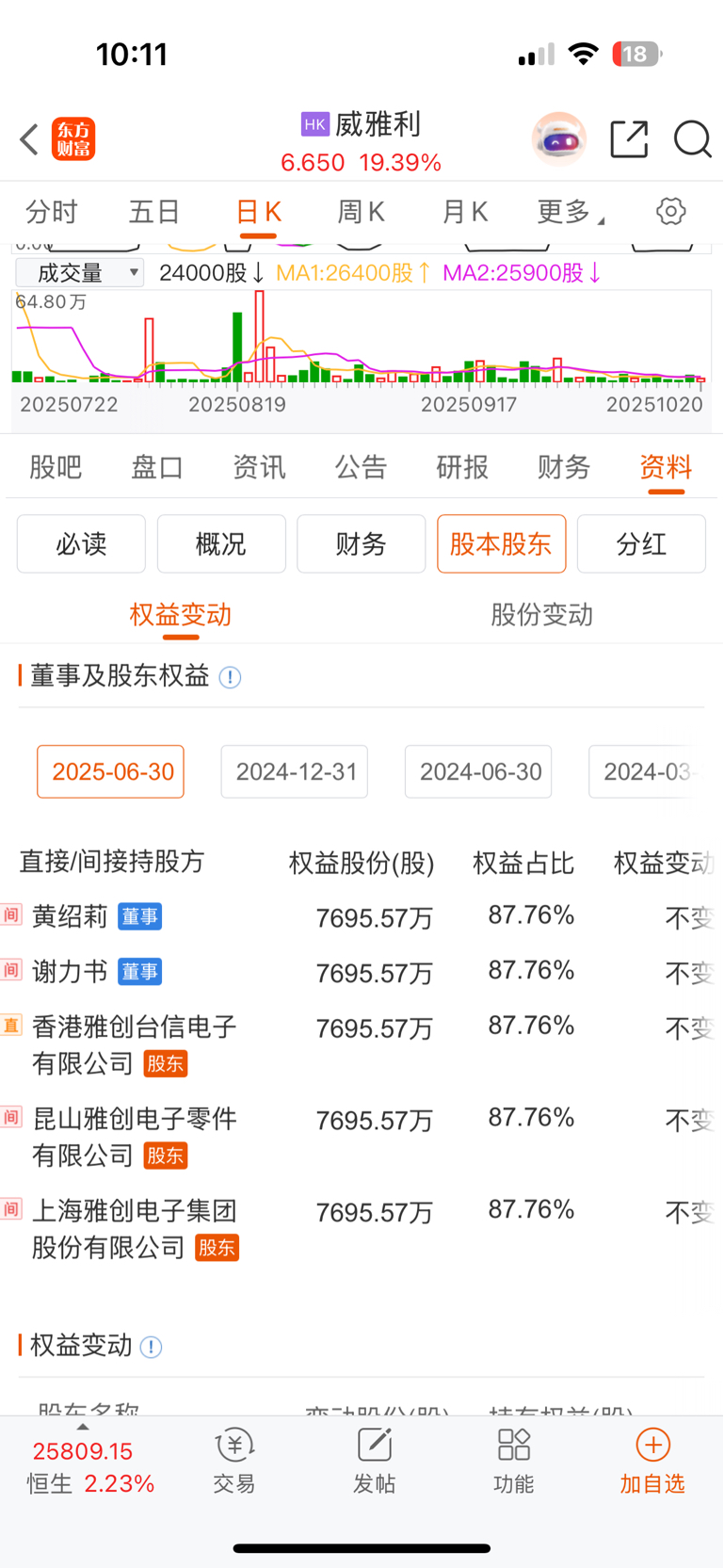Select the 日K chart tab

tap(258, 212)
